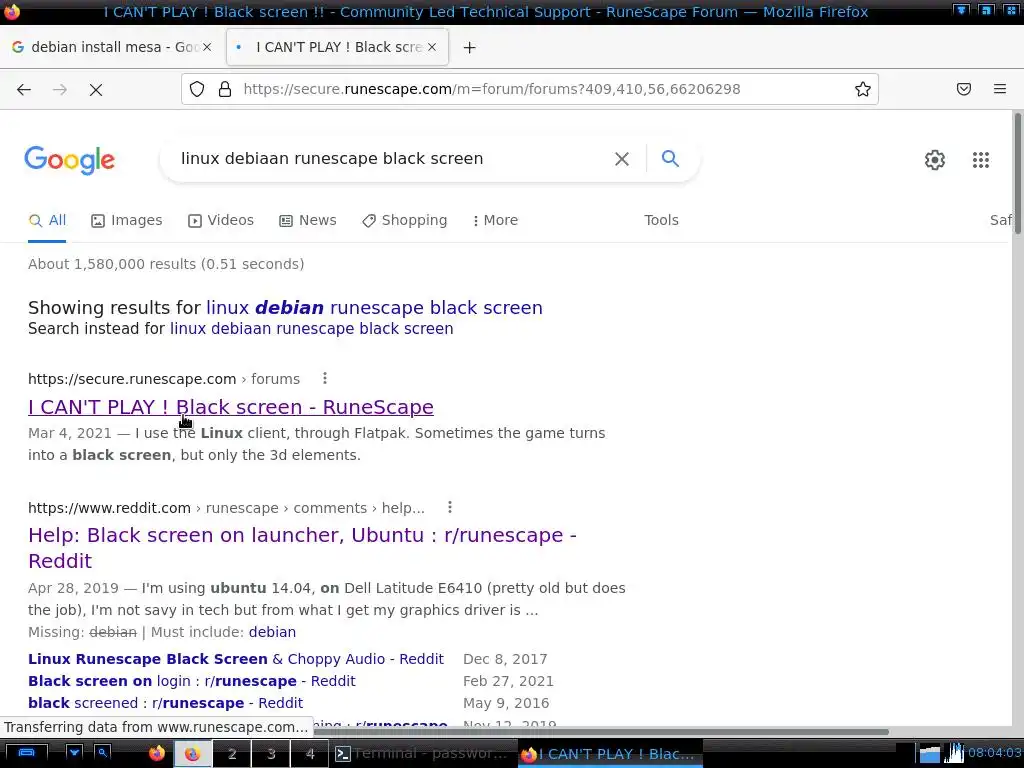The height and width of the screenshot is (768, 1024).
Task: Switch to workspace 2
Action: coord(232,754)
